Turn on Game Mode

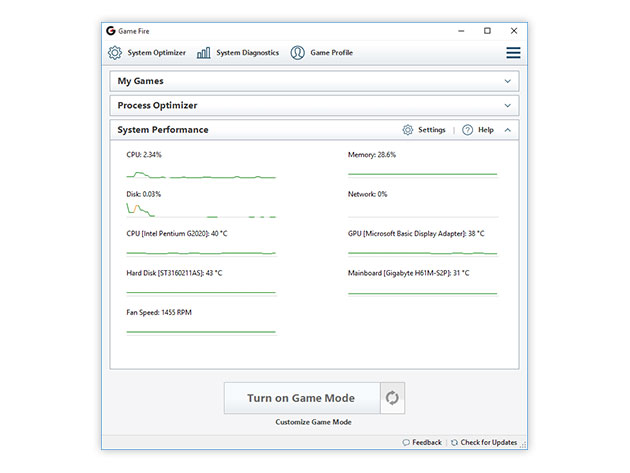point(302,398)
